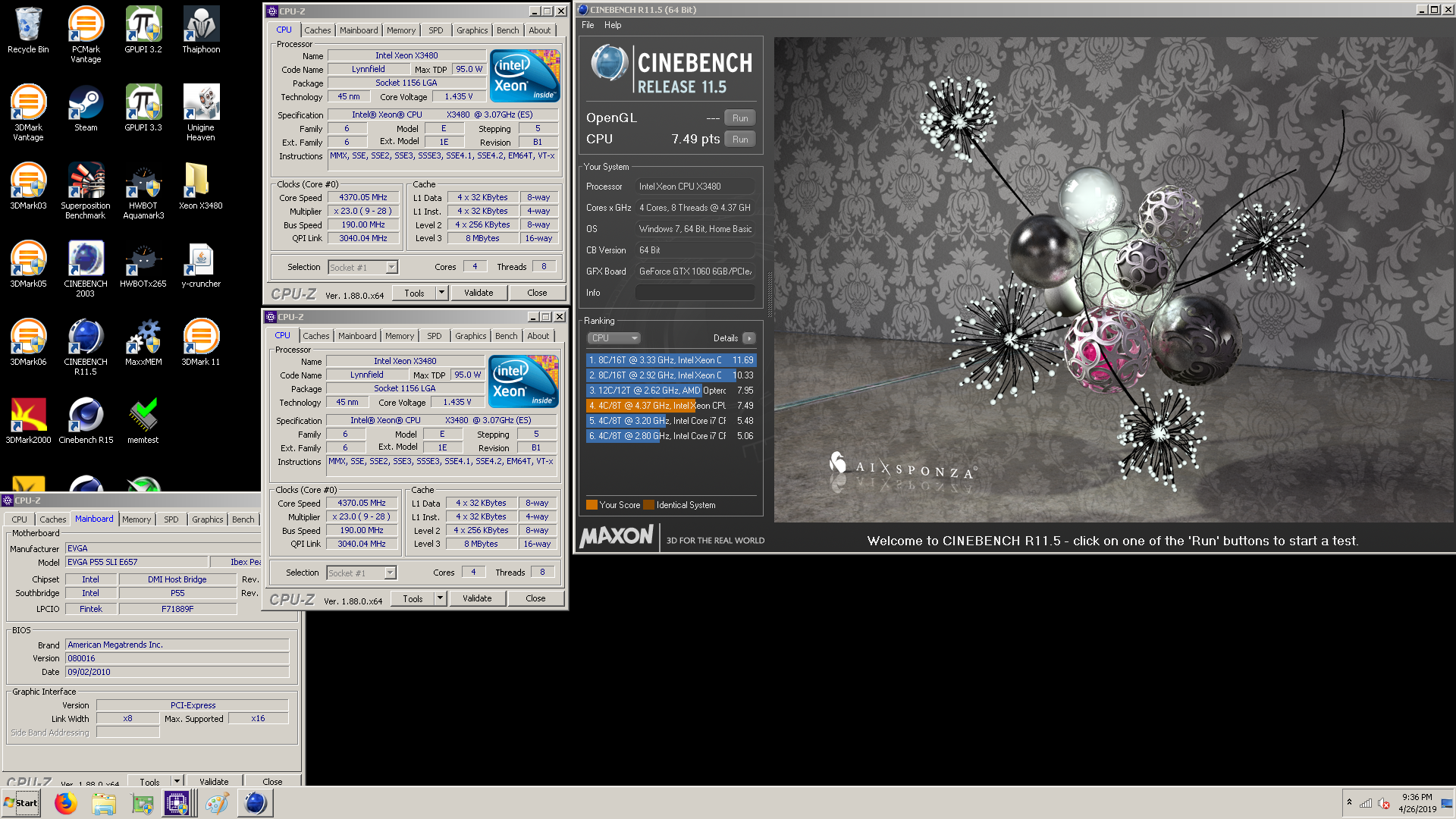The height and width of the screenshot is (819, 1456).
Task: Launch MaxxMEM desktop icon
Action: [143, 343]
